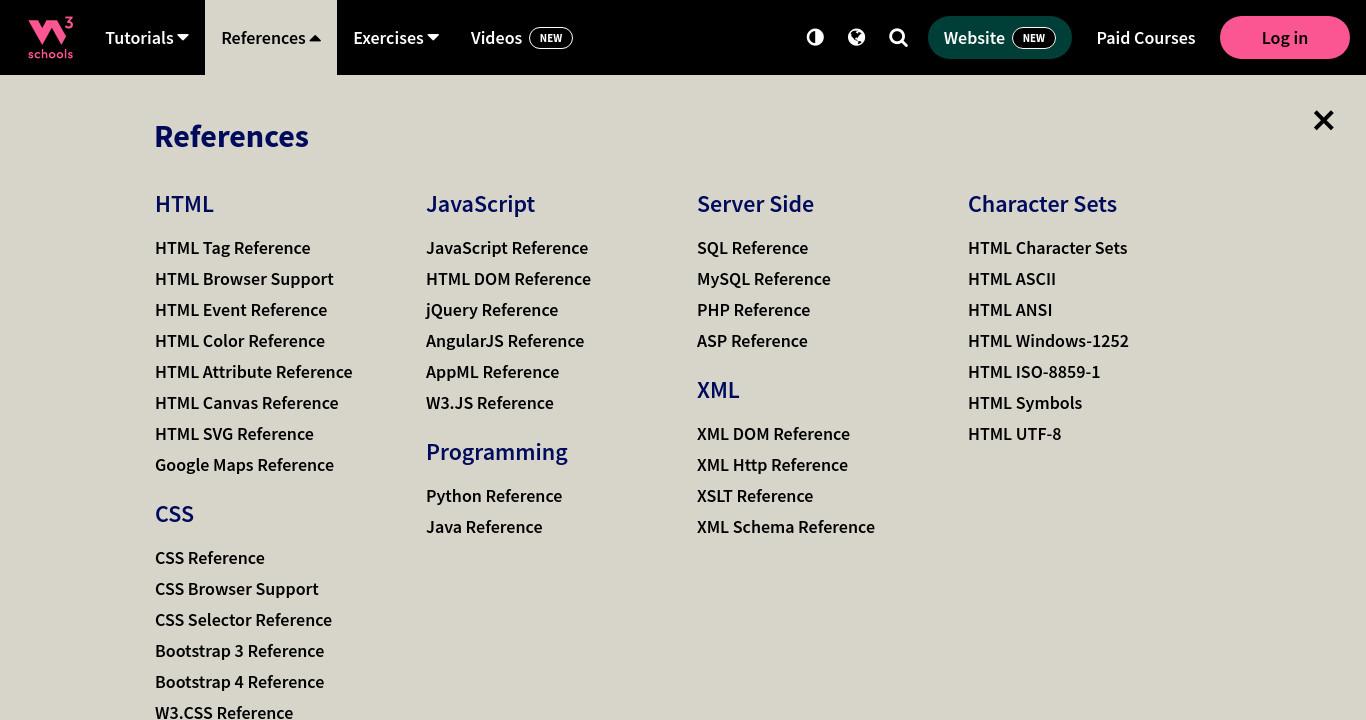Open HTML ASCII link
1366x720 pixels.
[x=1011, y=278]
